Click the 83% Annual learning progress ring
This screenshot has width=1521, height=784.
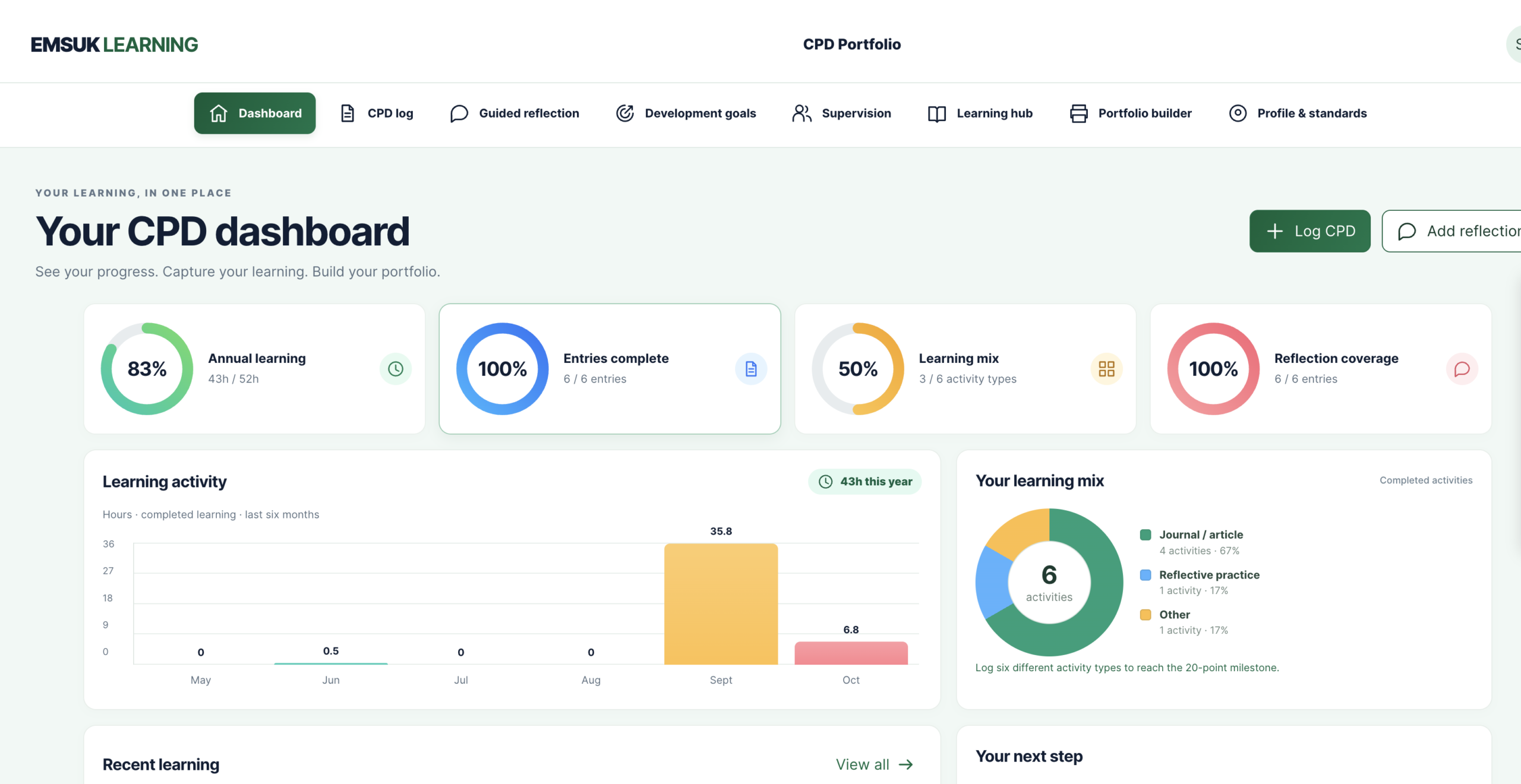pos(147,369)
